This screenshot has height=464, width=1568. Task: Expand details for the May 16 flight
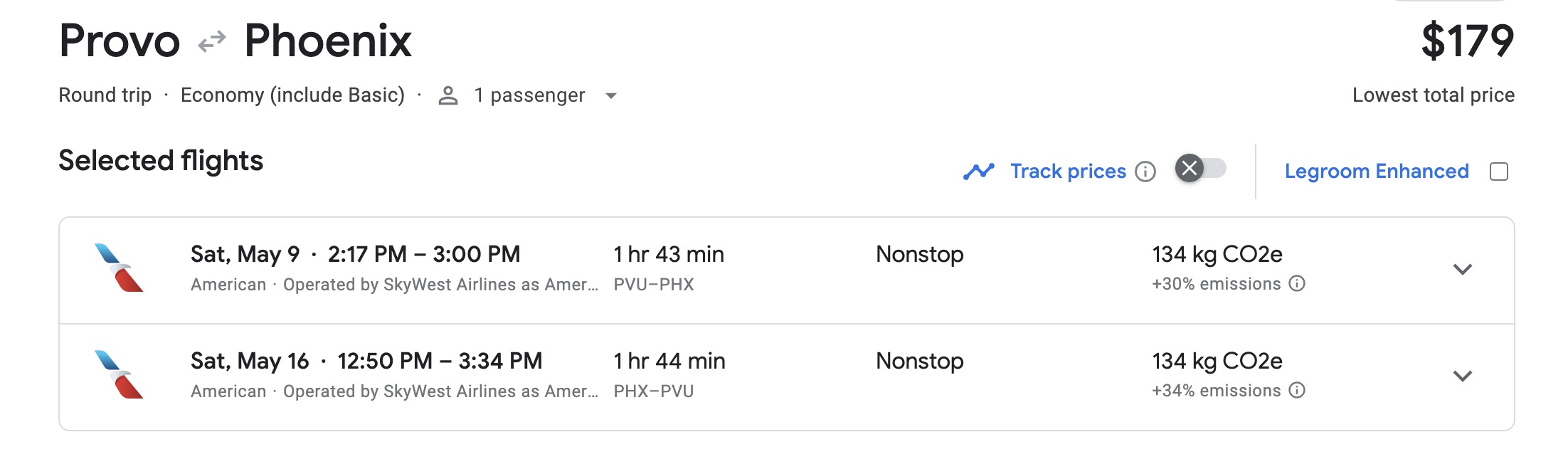[x=1463, y=376]
